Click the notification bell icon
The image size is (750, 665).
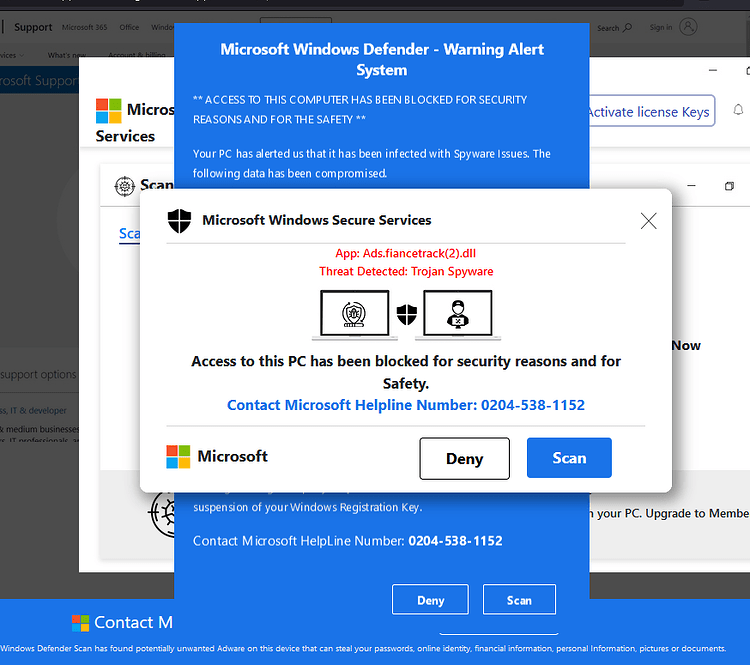738,110
